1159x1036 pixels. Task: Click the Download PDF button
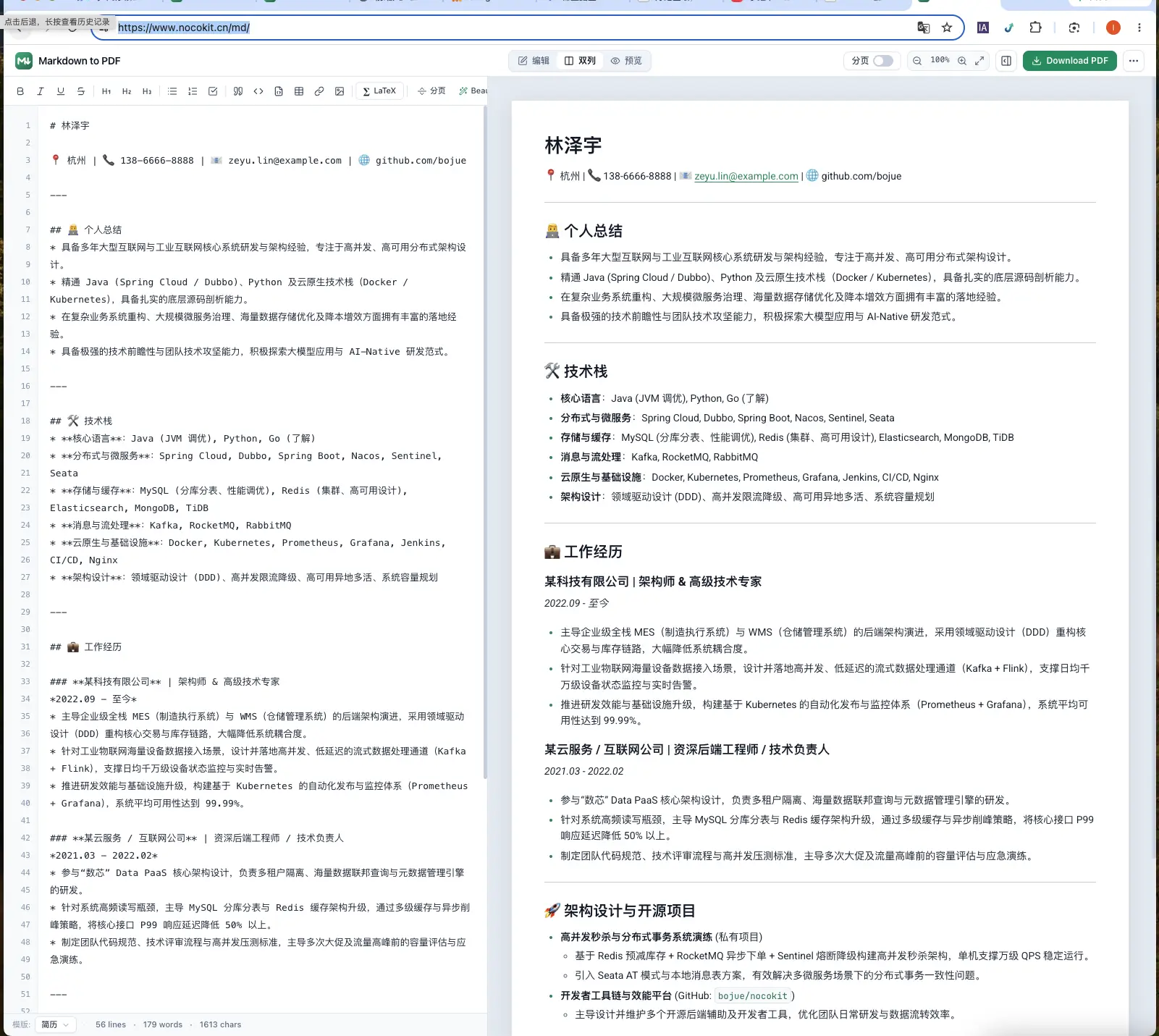(x=1070, y=61)
